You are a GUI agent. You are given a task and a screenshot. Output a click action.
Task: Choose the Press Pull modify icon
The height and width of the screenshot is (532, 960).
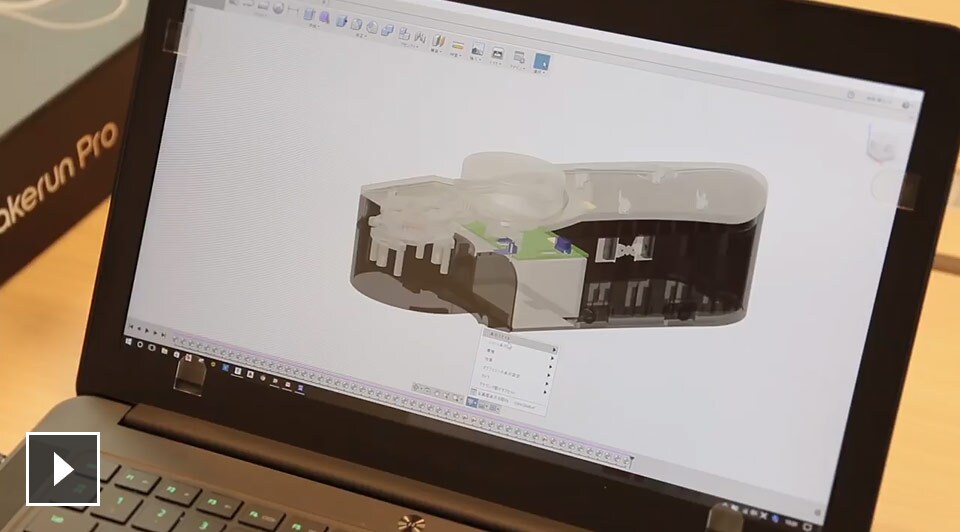pos(341,21)
